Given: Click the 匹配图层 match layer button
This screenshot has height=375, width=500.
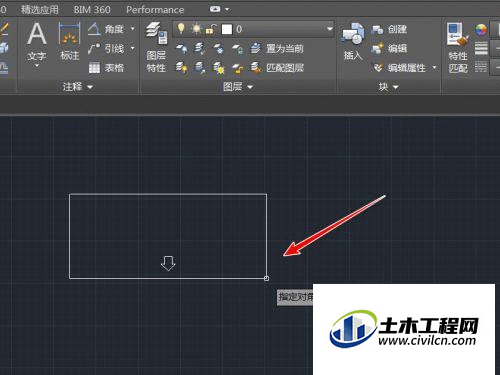Looking at the screenshot, I should tap(277, 68).
